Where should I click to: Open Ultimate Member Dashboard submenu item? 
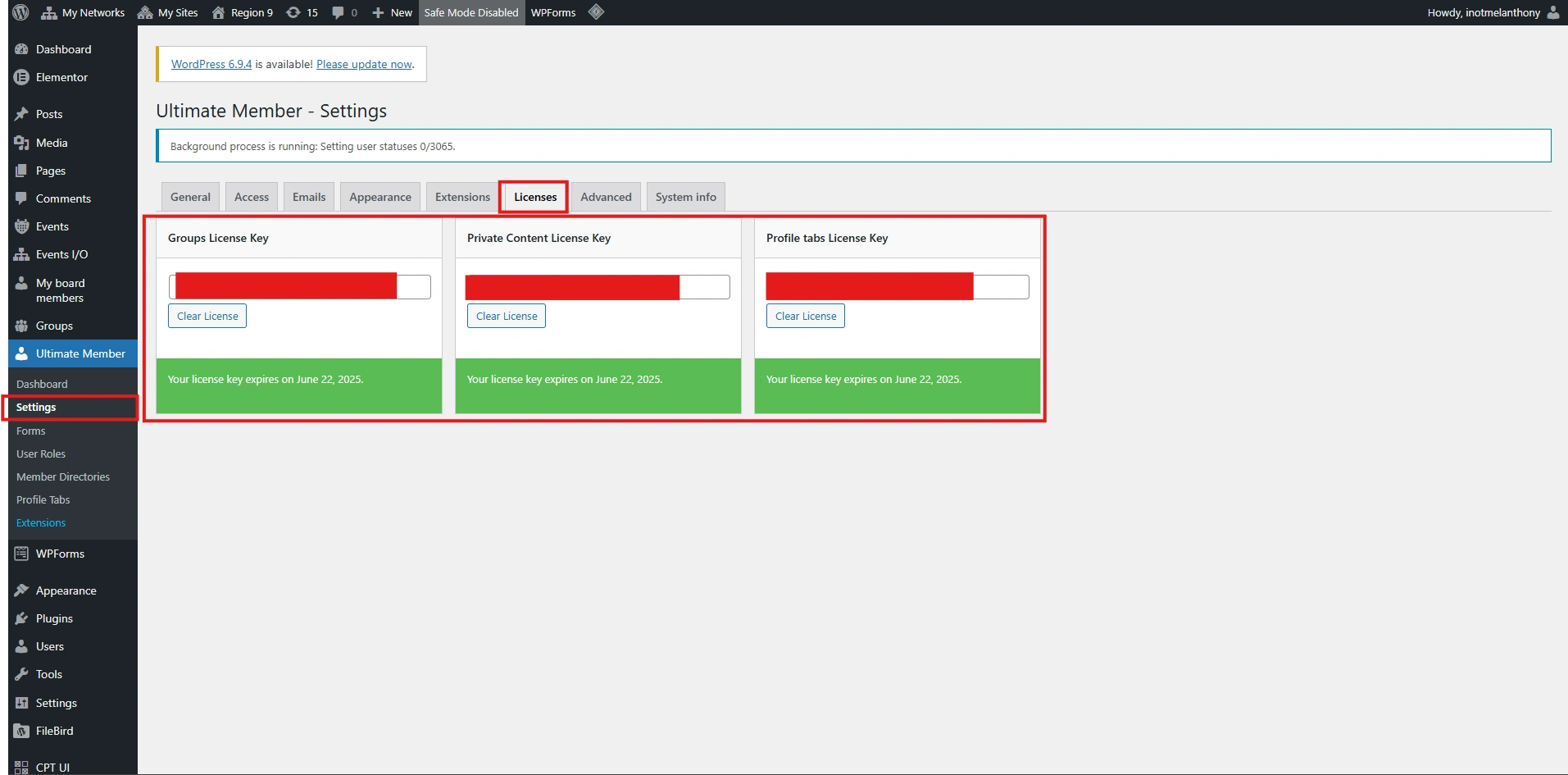[x=42, y=384]
